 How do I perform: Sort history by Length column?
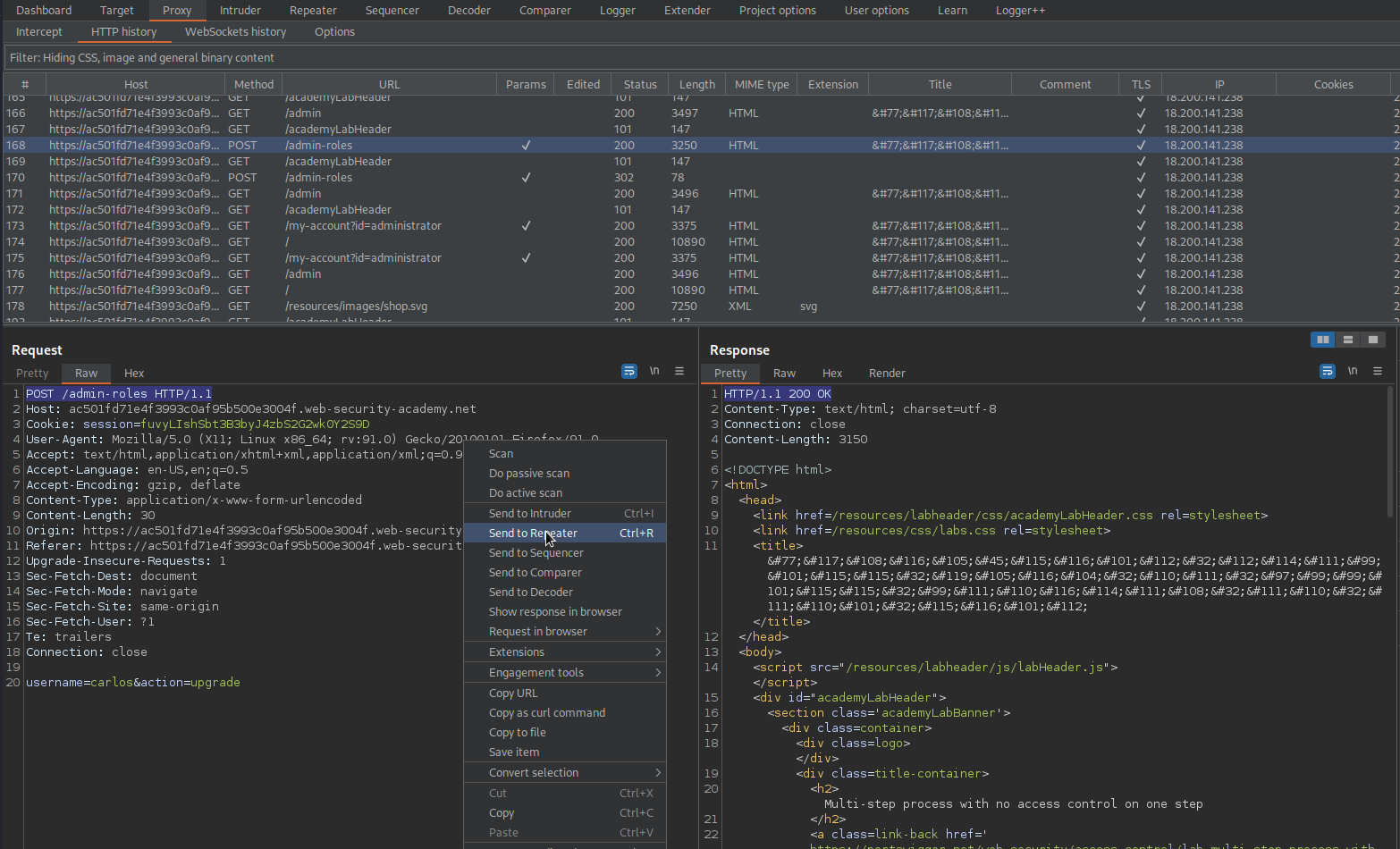coord(697,85)
